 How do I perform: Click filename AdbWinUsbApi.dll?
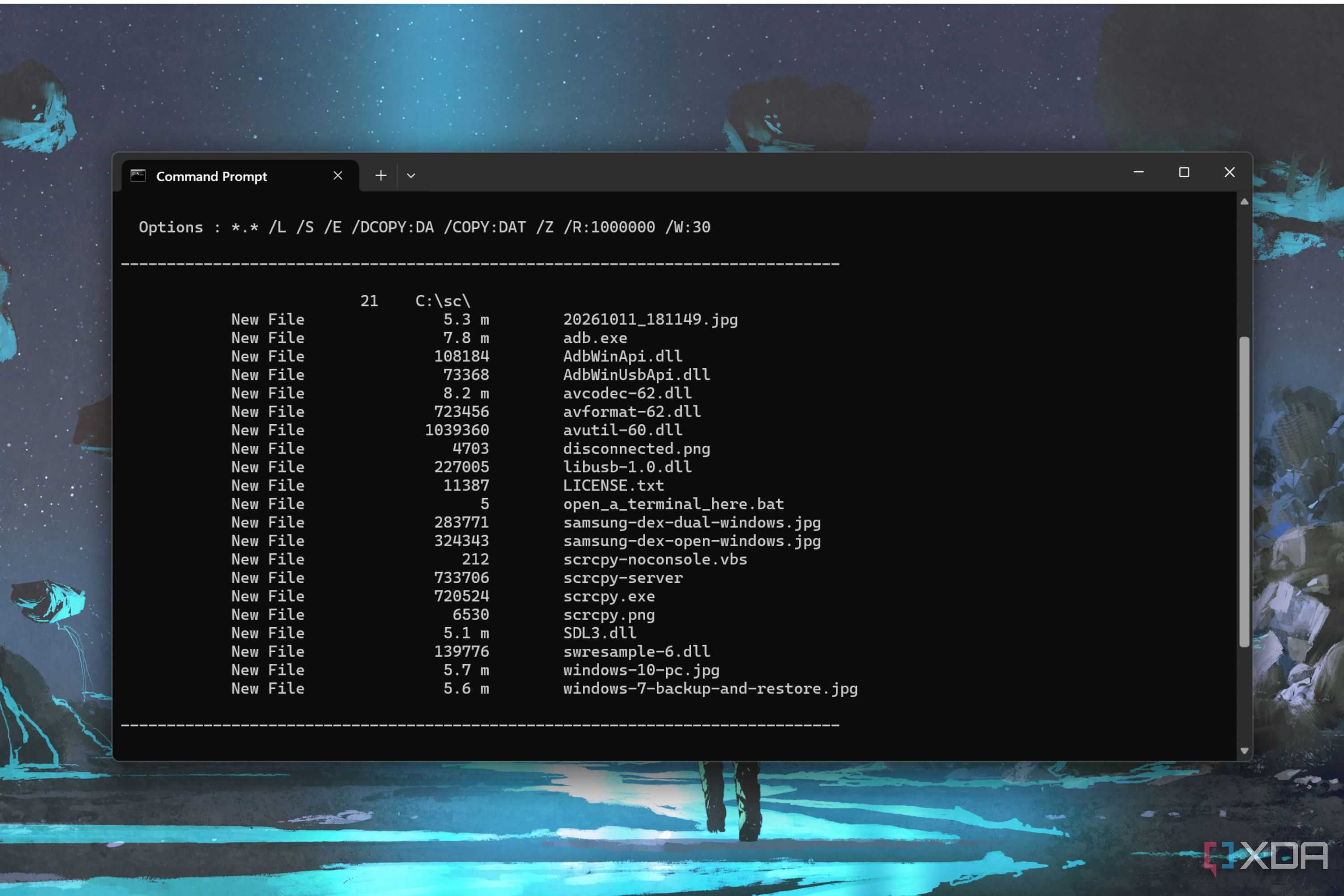click(x=637, y=375)
